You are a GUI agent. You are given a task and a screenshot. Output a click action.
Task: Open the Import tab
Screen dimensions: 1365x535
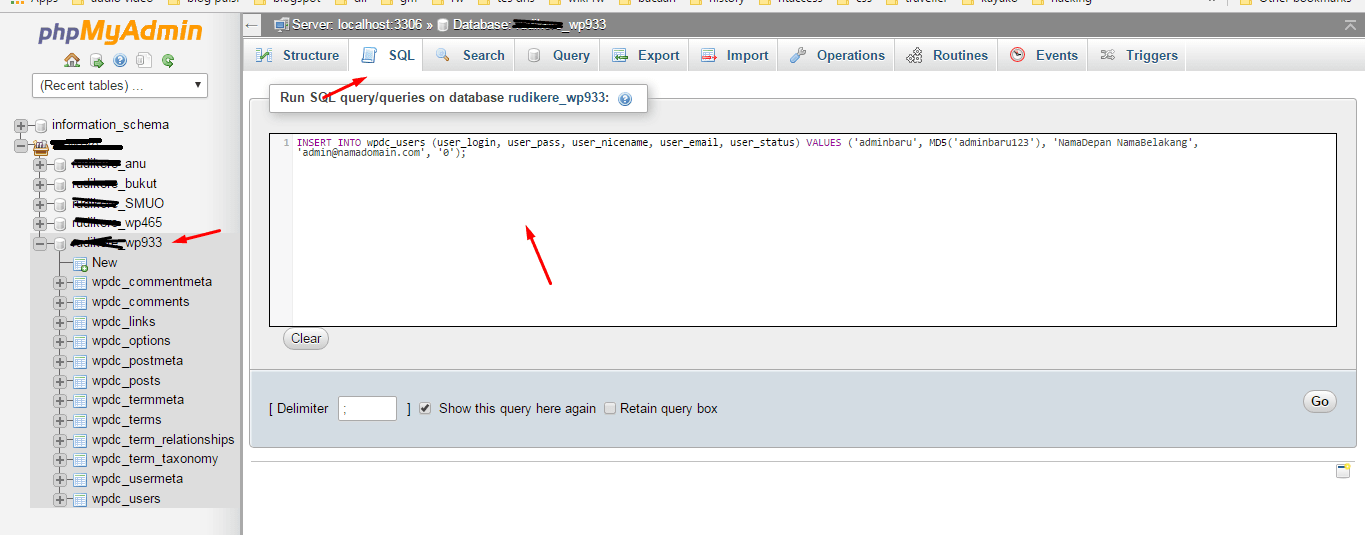735,55
